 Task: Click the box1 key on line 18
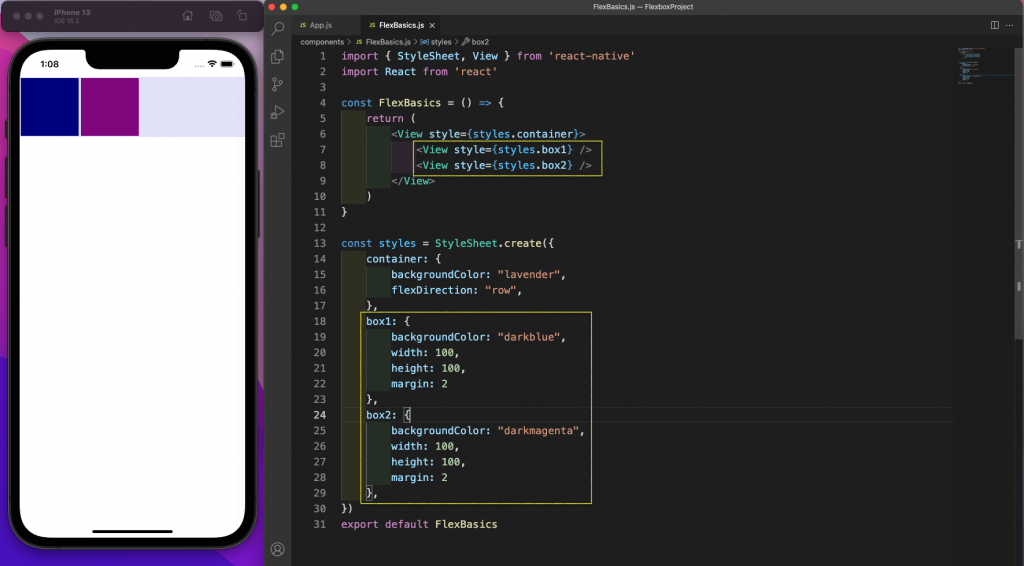point(381,321)
